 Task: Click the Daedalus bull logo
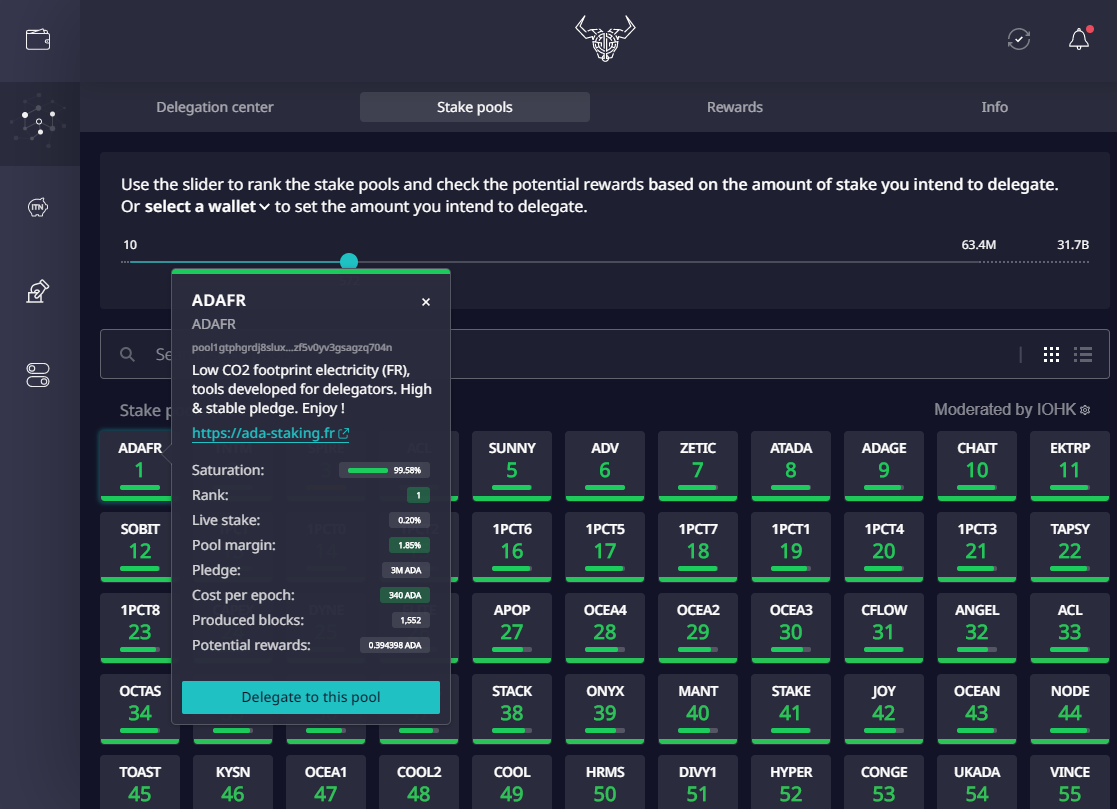605,38
